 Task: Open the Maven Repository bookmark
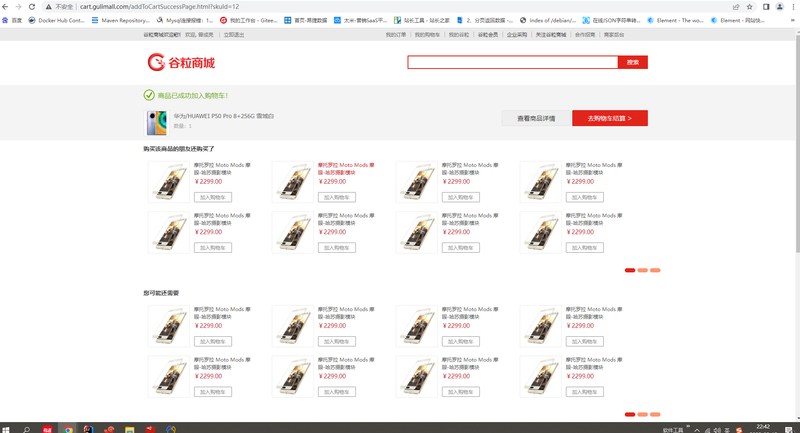point(121,20)
